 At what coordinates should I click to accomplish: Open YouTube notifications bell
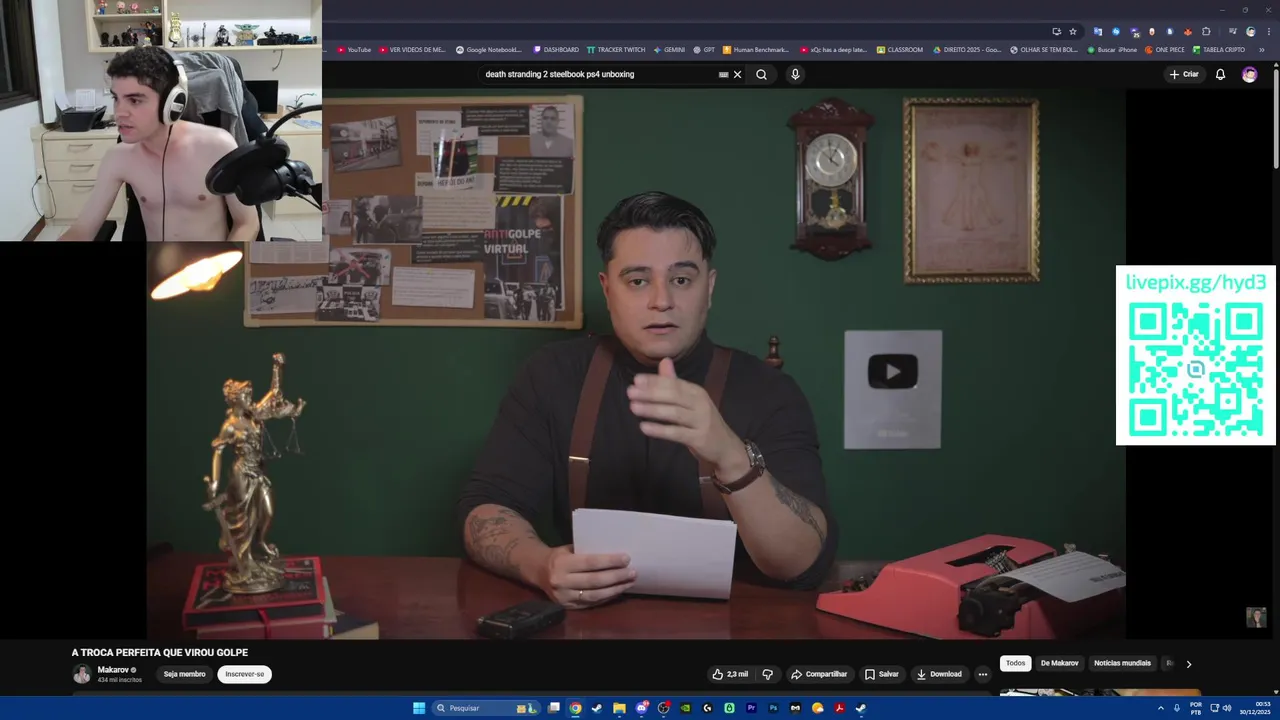pyautogui.click(x=1220, y=74)
